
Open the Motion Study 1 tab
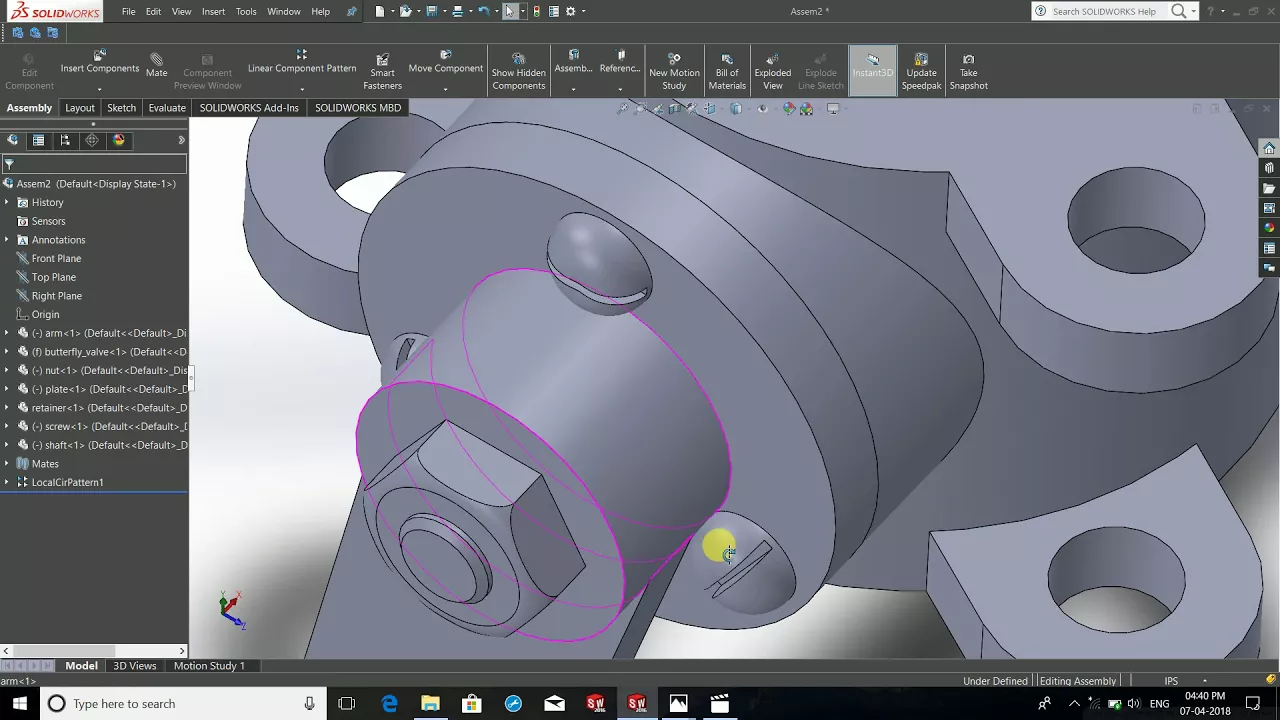click(x=209, y=666)
